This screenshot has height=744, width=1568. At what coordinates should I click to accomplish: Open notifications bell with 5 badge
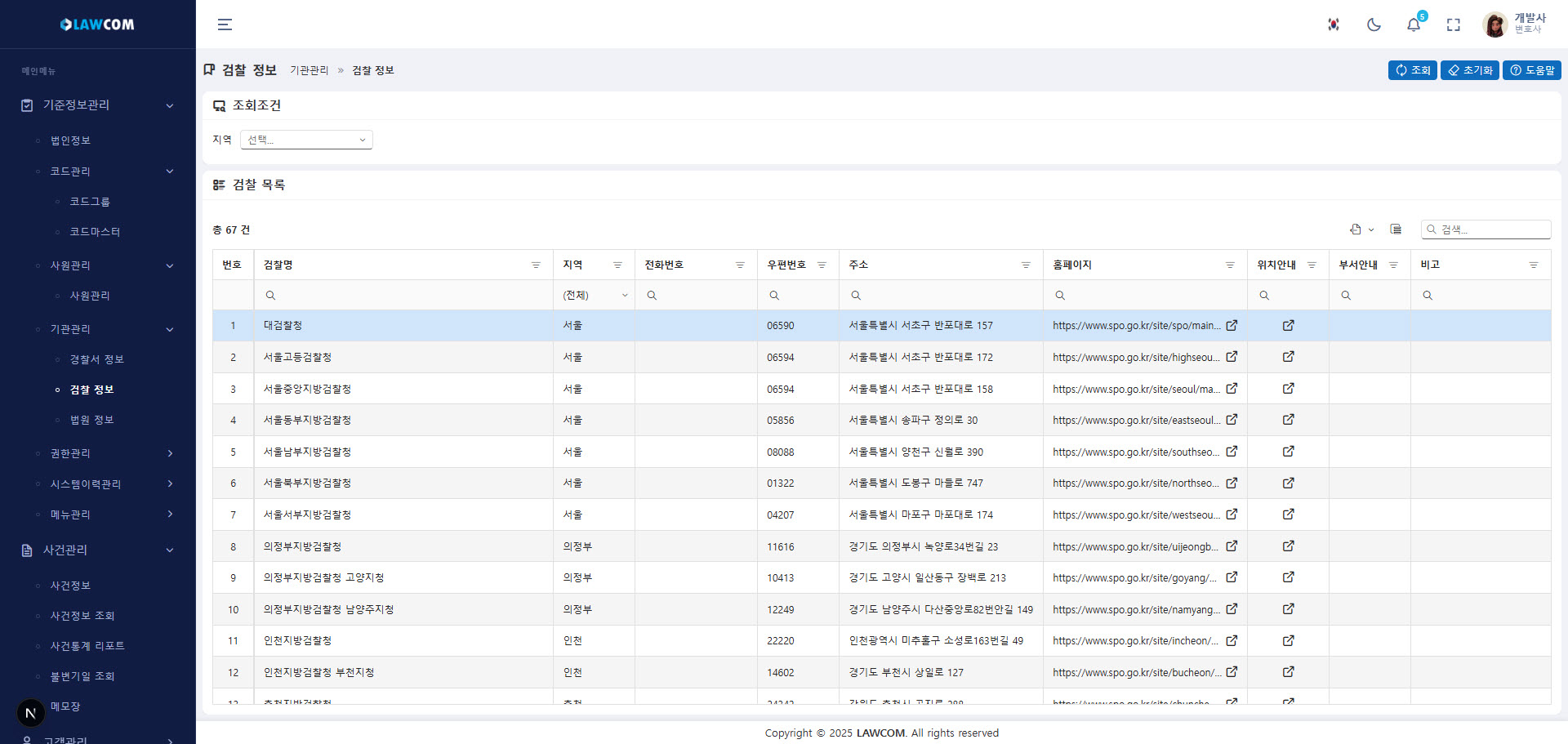(x=1414, y=25)
